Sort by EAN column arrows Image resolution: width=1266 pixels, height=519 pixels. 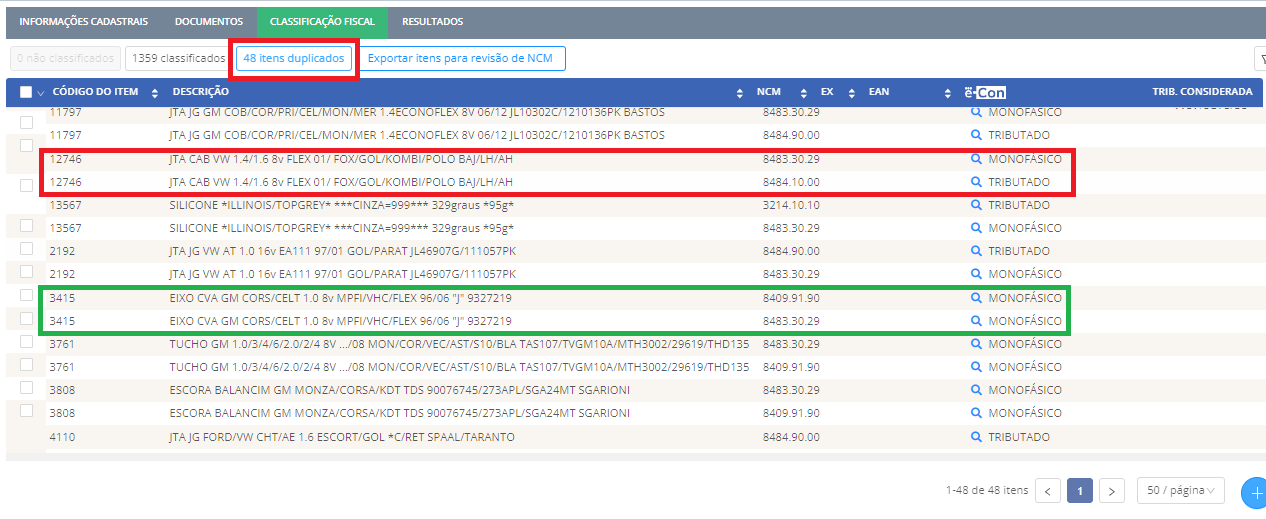[x=947, y=93]
